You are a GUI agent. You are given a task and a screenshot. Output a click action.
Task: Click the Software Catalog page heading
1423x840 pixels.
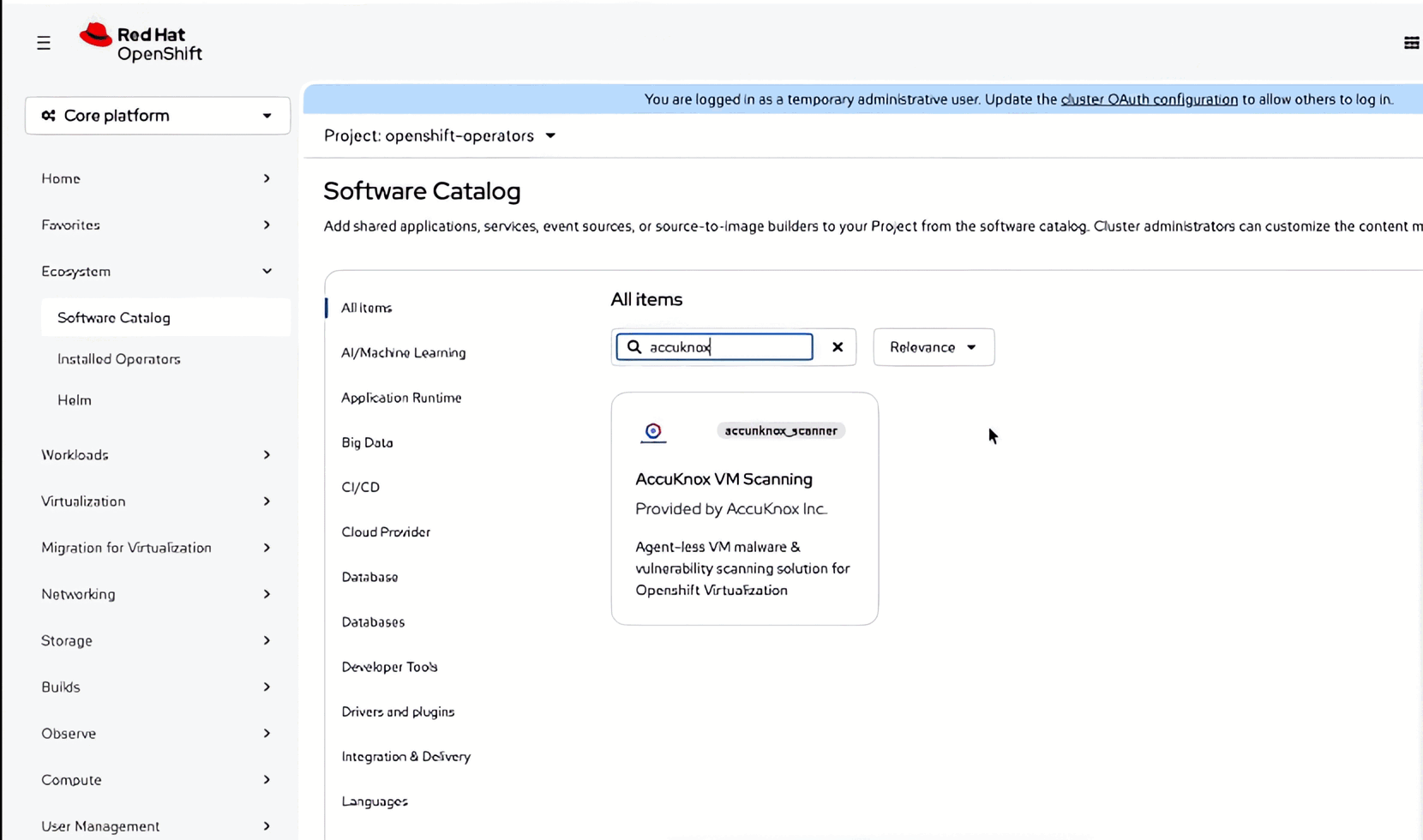point(422,191)
